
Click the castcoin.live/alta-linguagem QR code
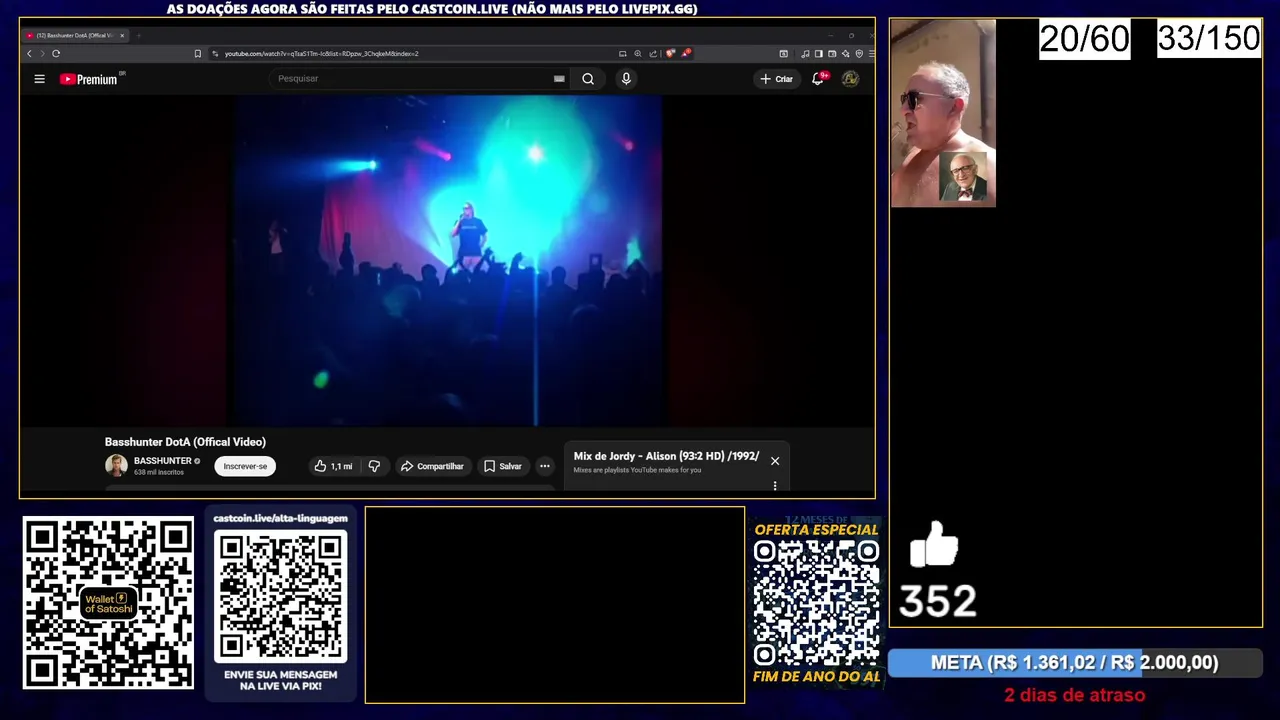coord(281,596)
